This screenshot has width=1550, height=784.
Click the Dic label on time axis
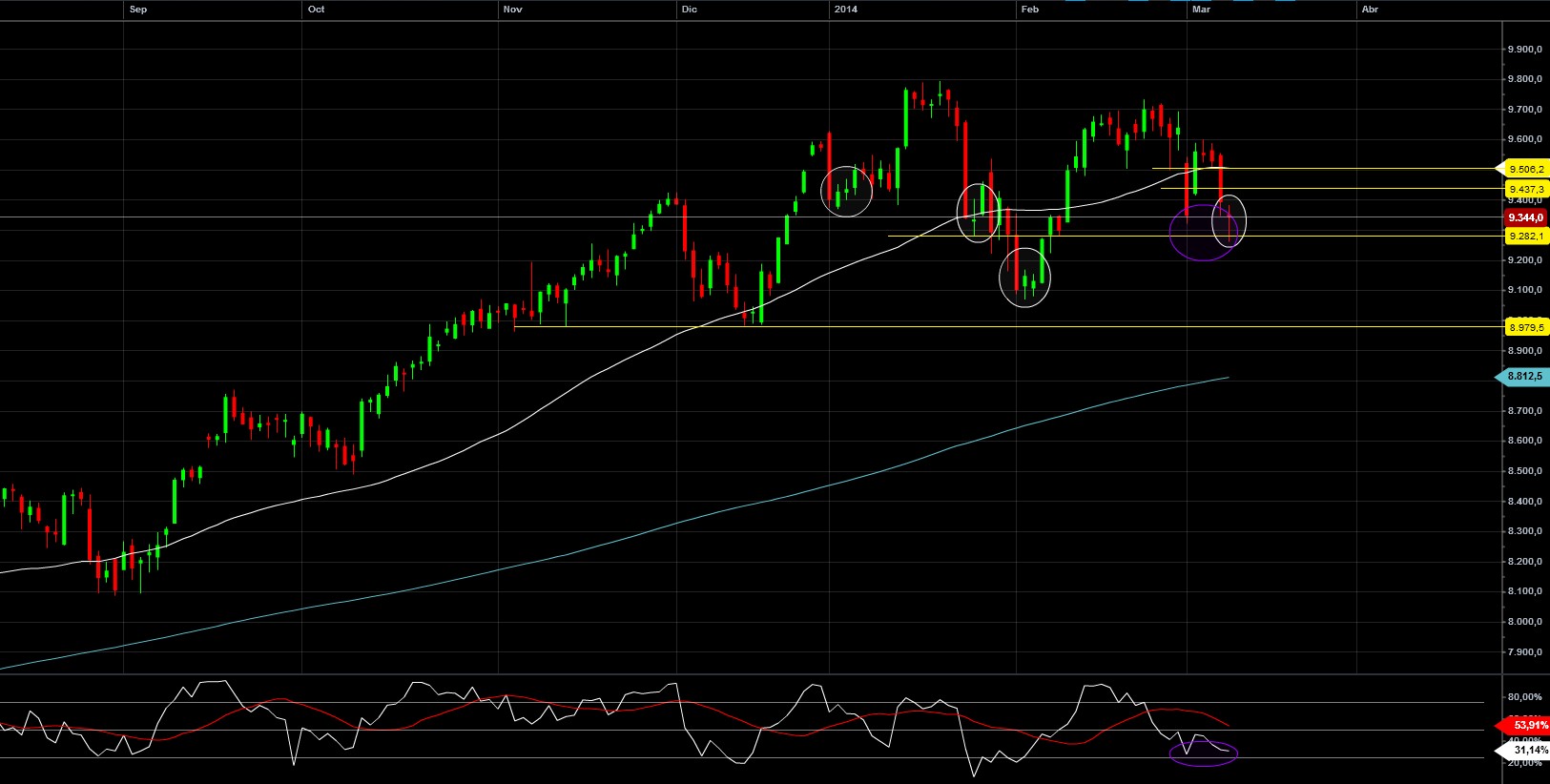[690, 10]
